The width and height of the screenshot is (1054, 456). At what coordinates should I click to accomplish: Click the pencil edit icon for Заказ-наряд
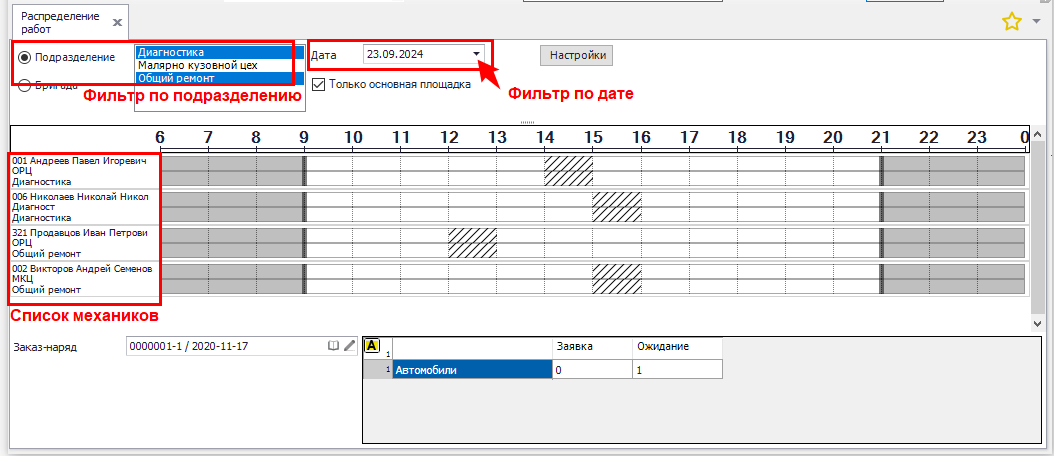point(349,346)
